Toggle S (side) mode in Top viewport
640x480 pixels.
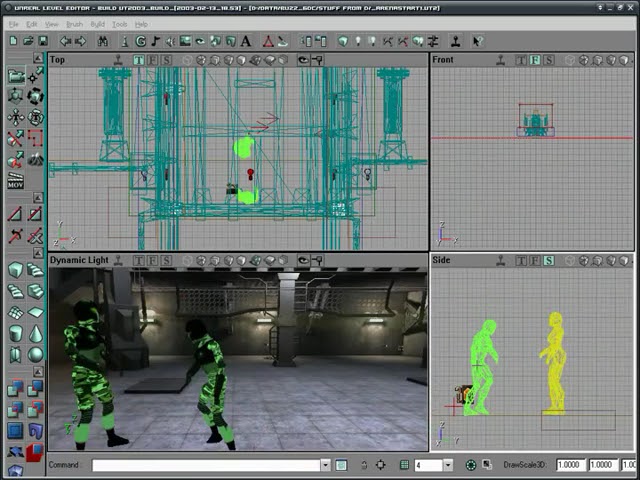point(166,60)
